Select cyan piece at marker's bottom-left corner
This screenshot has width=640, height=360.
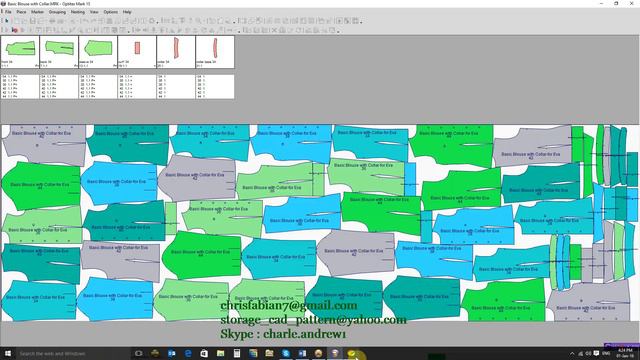pos(39,300)
